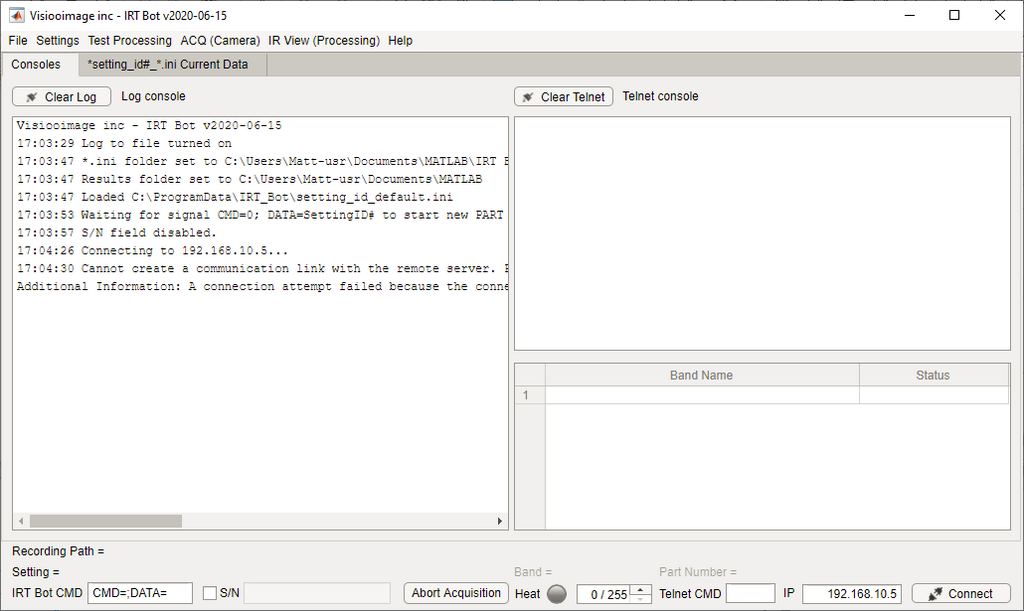Click the Heat indicator lamp
Image resolution: width=1024 pixels, height=611 pixels.
click(557, 594)
